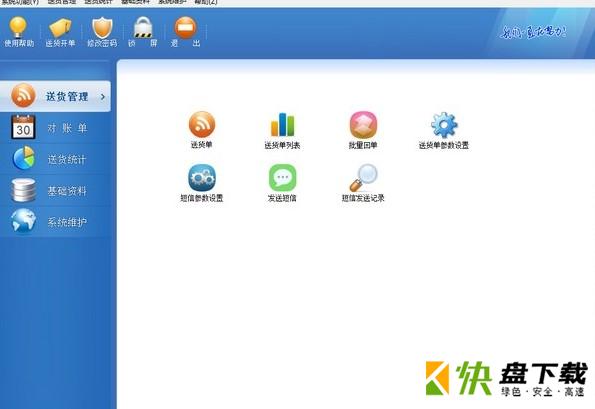
Task: Open the 基础资料 menu in the menu bar
Action: pyautogui.click(x=135, y=2)
